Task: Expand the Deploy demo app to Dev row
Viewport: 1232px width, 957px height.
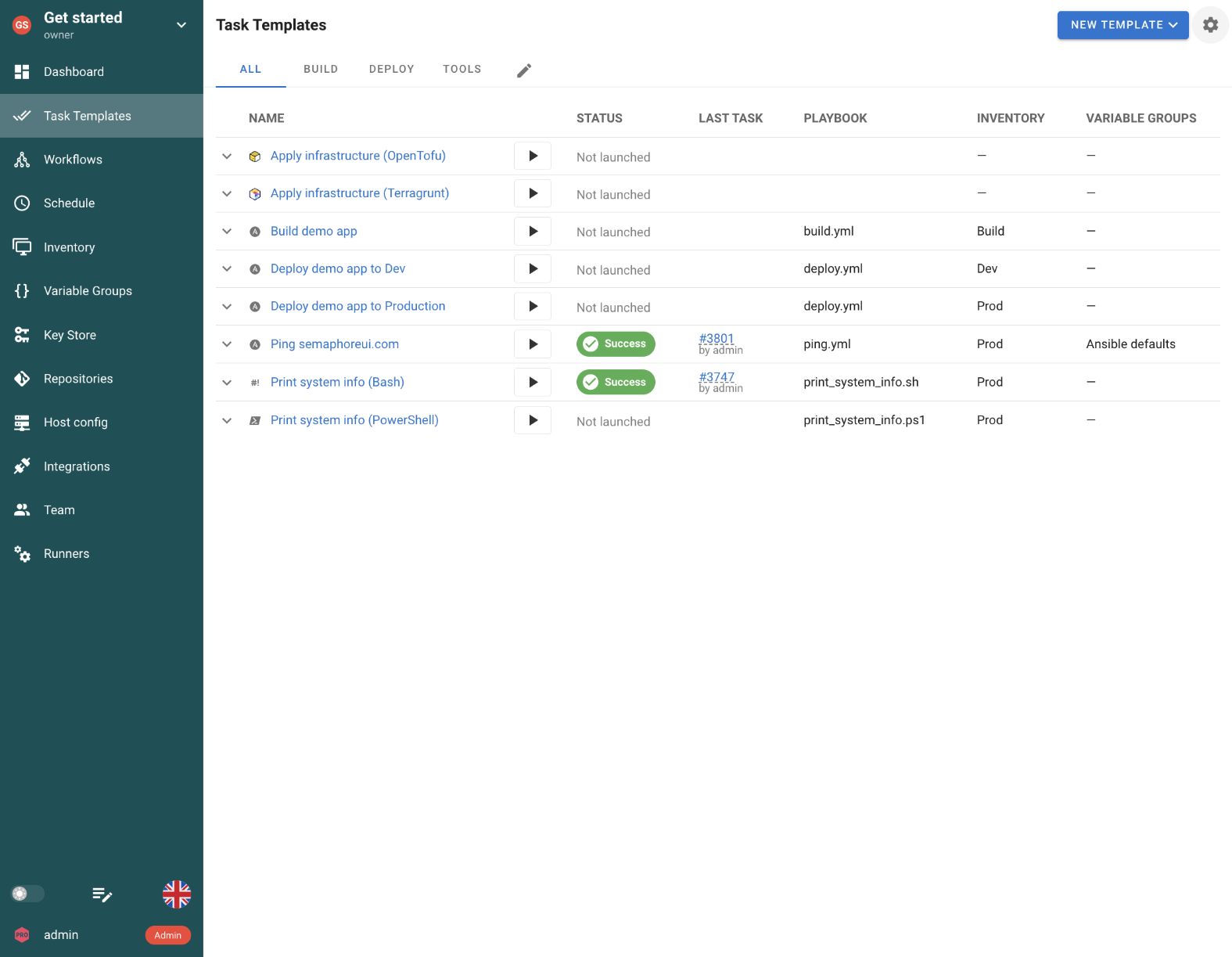Action: [x=227, y=269]
